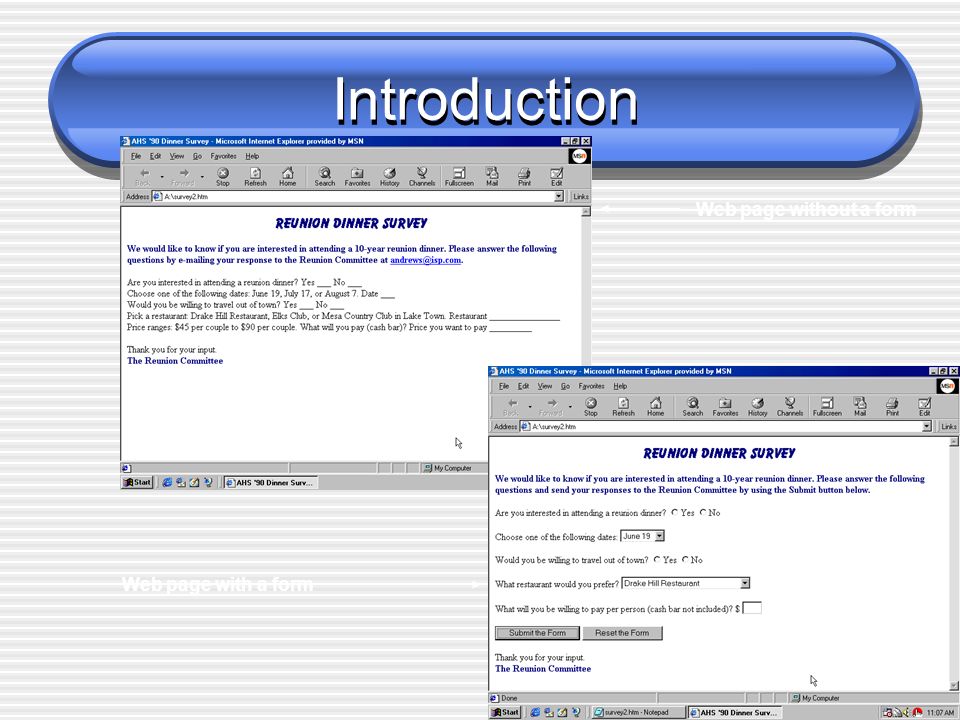
Task: Click Edit toolbar icon in the front window
Action: tap(924, 407)
